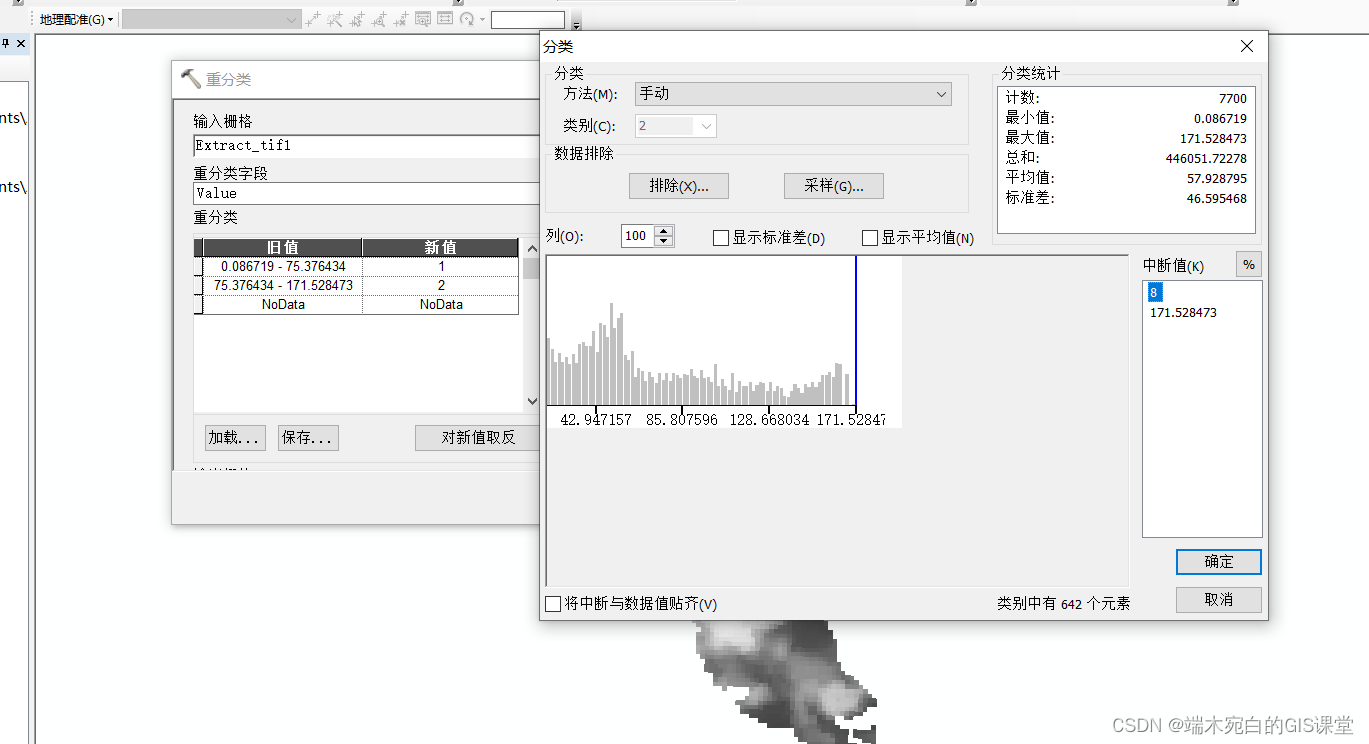Enable 显示平均值(N) checkbox

point(870,238)
